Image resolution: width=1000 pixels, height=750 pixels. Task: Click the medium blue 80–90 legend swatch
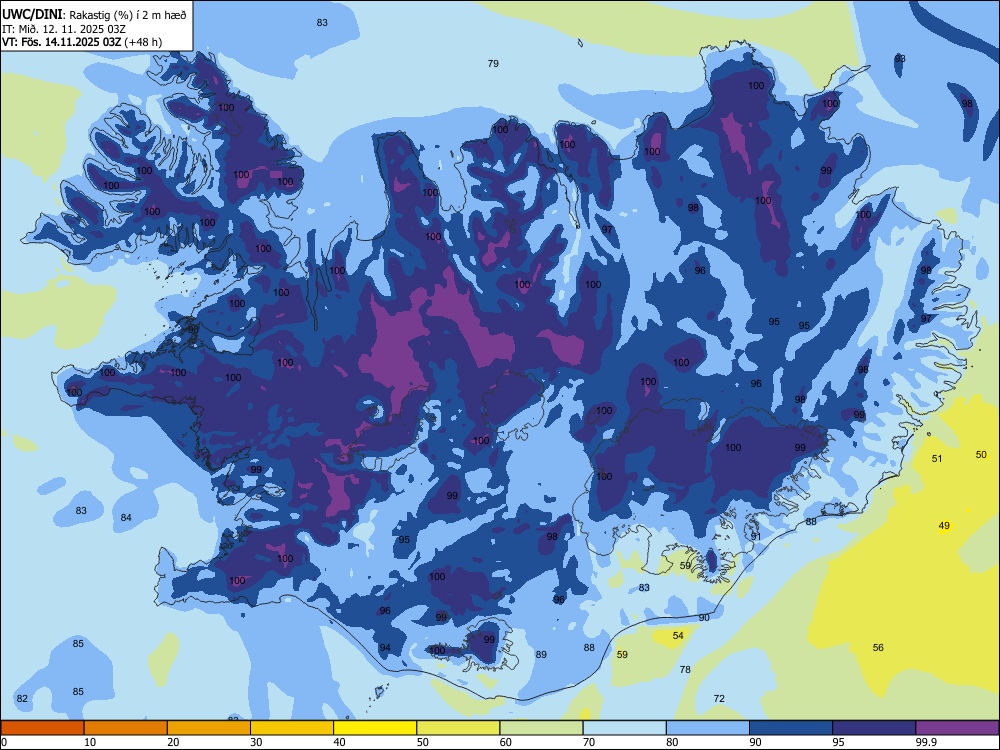[708, 728]
